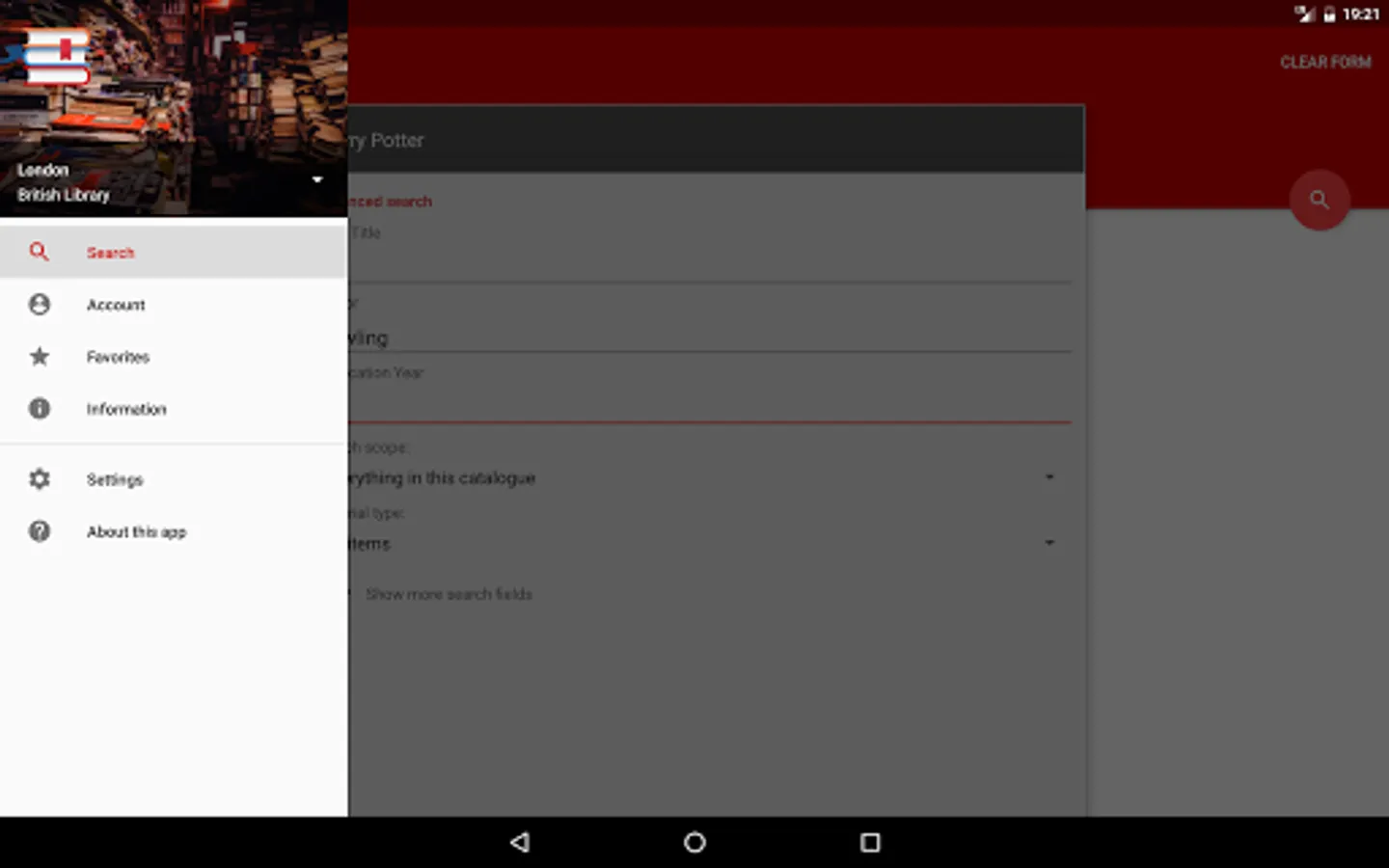Screen dimensions: 1389x868
Task: Tap the red advanced search heading
Action: point(390,202)
